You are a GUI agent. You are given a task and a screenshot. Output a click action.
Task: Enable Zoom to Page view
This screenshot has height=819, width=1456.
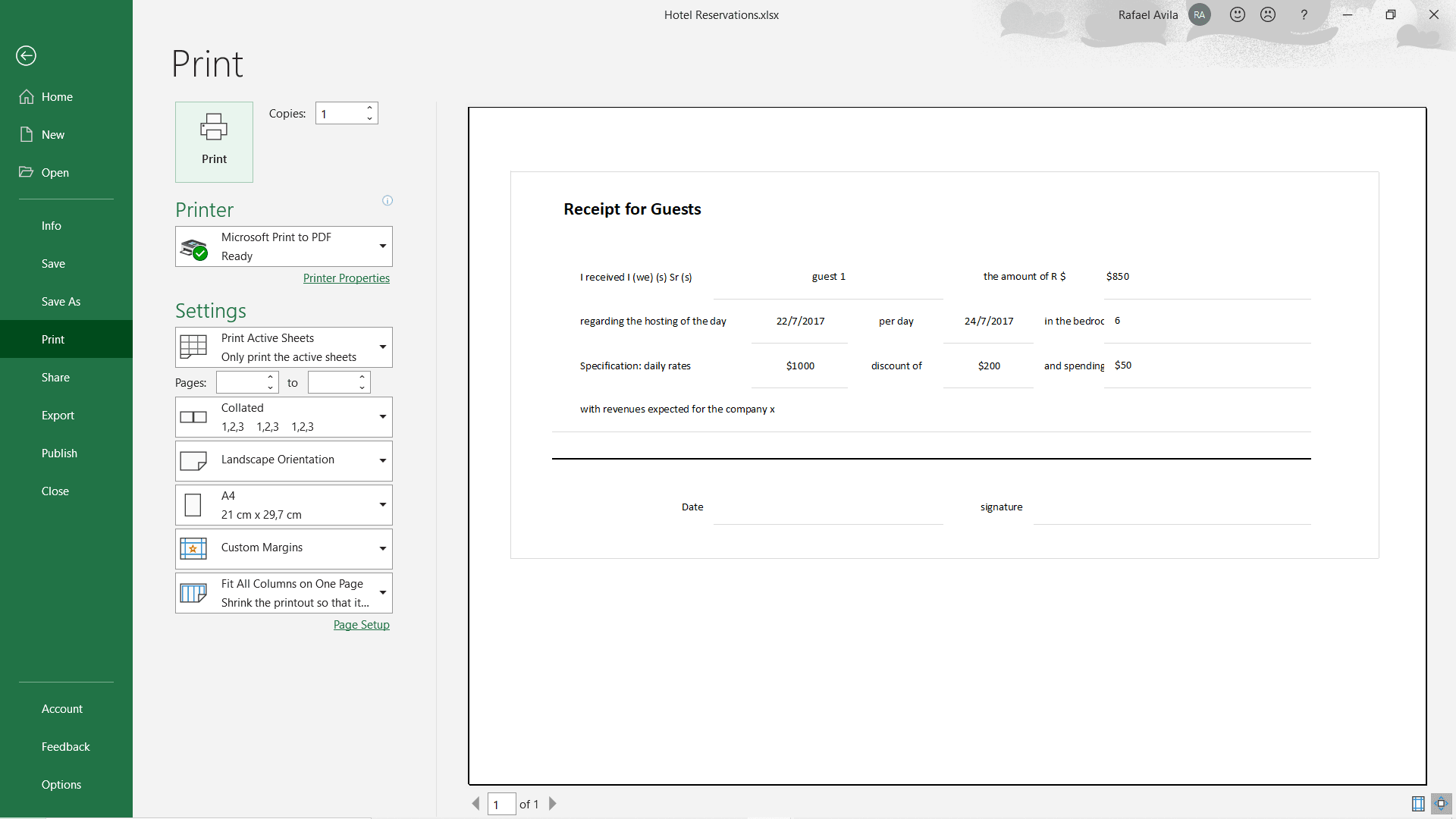(x=1440, y=804)
